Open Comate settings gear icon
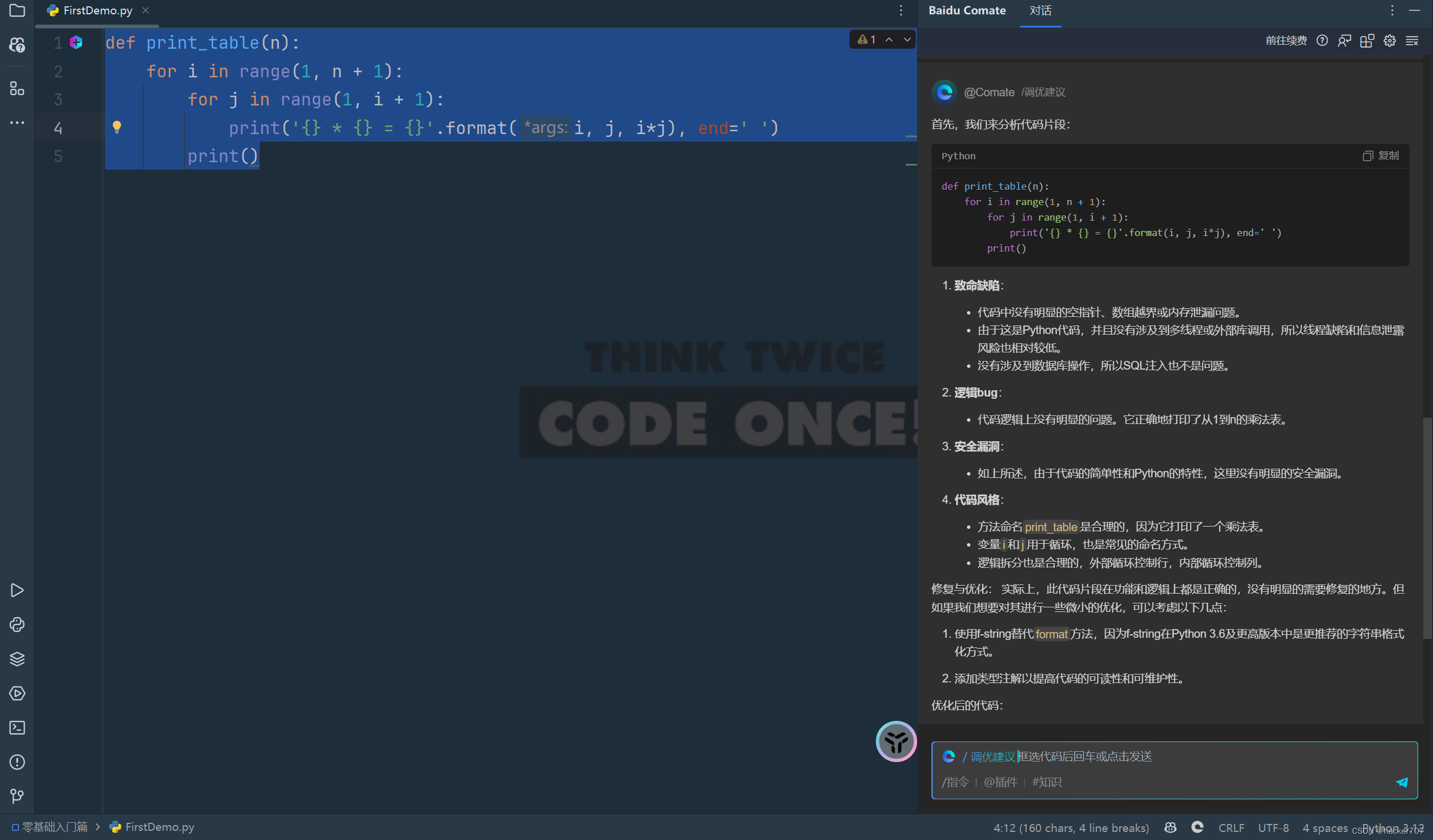 (x=1389, y=41)
